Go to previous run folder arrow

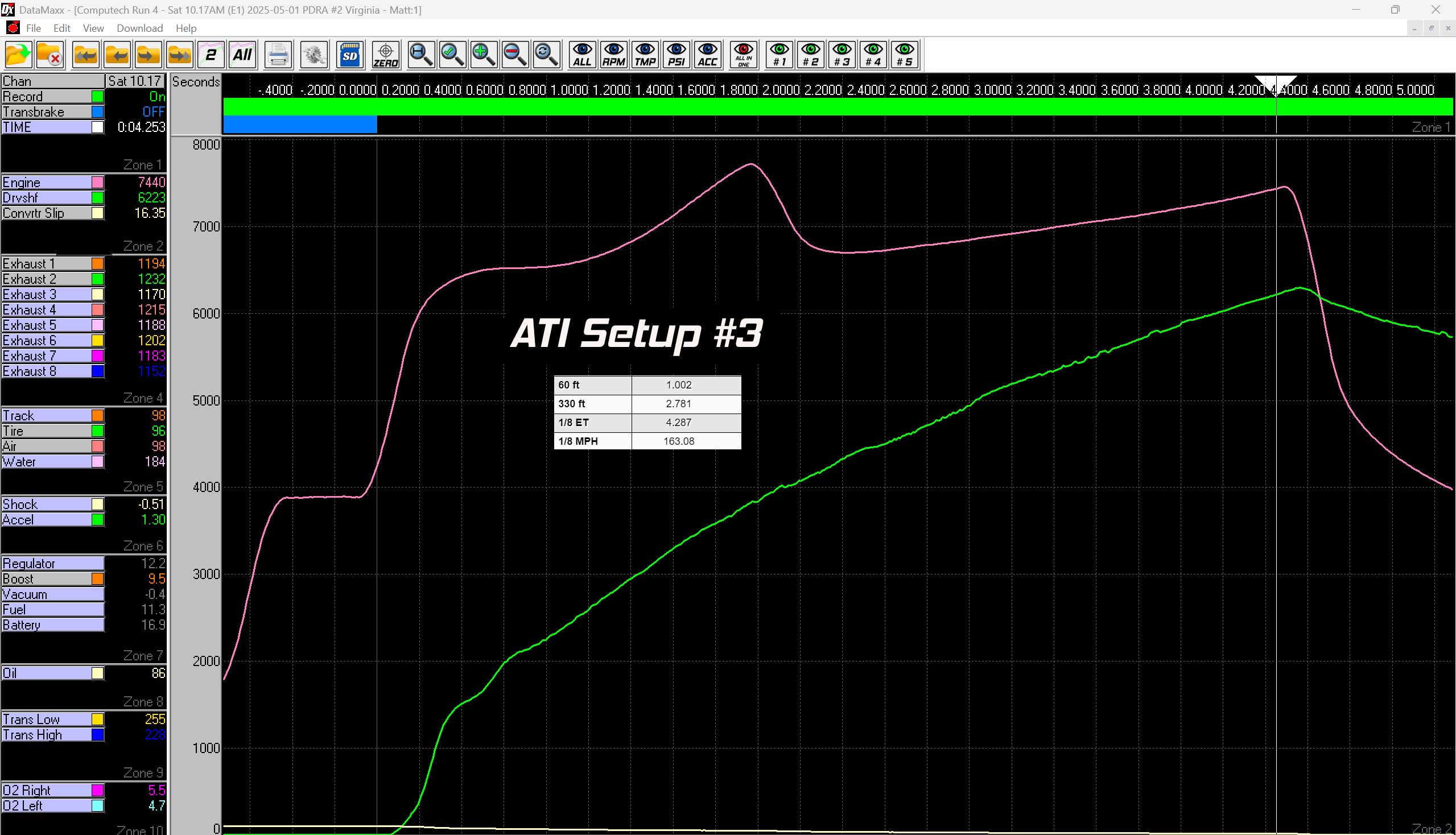(117, 55)
